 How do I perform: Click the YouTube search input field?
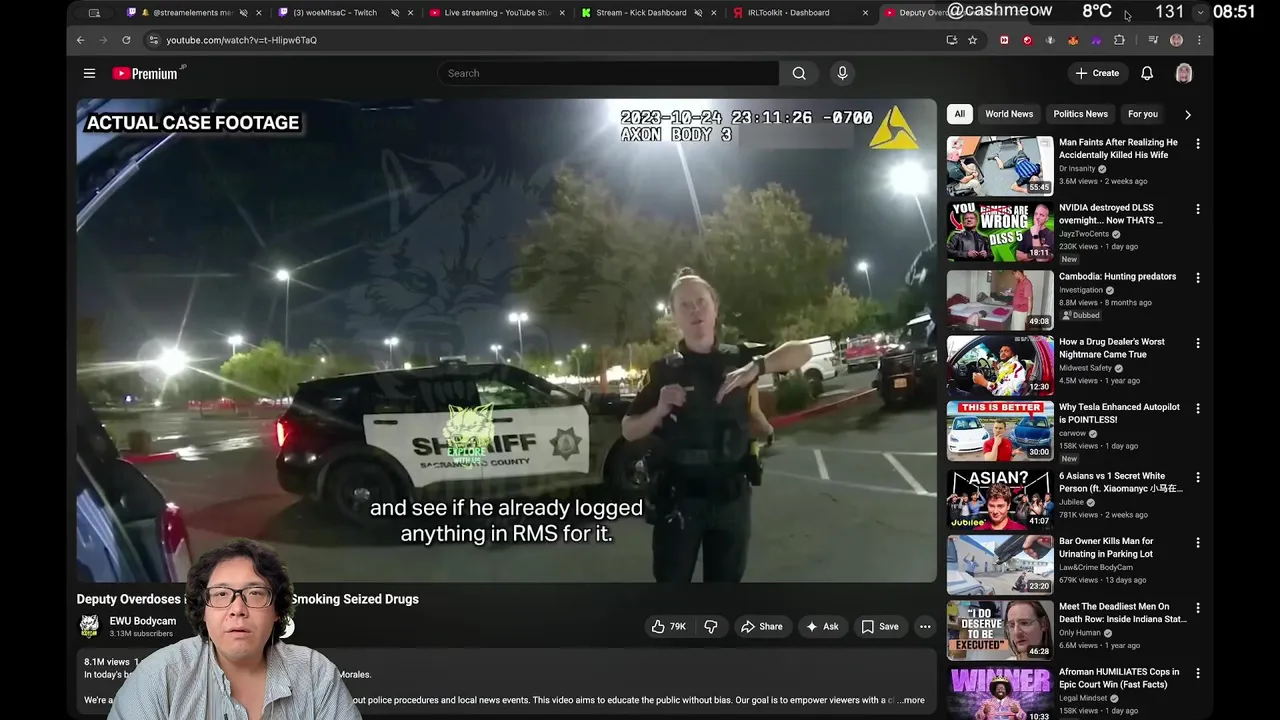(x=608, y=73)
